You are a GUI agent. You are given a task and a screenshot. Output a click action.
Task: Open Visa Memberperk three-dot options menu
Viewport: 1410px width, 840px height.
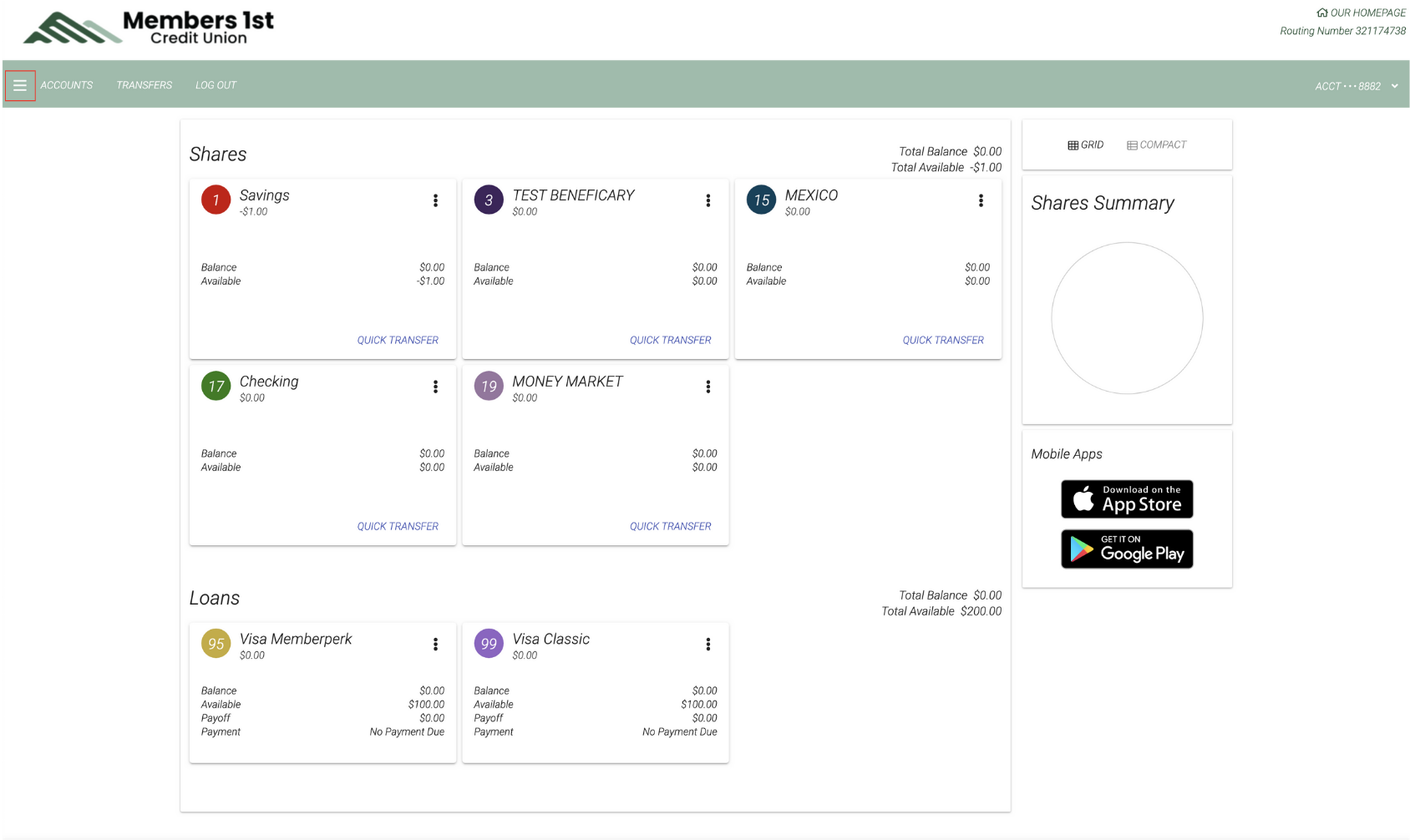pos(435,644)
